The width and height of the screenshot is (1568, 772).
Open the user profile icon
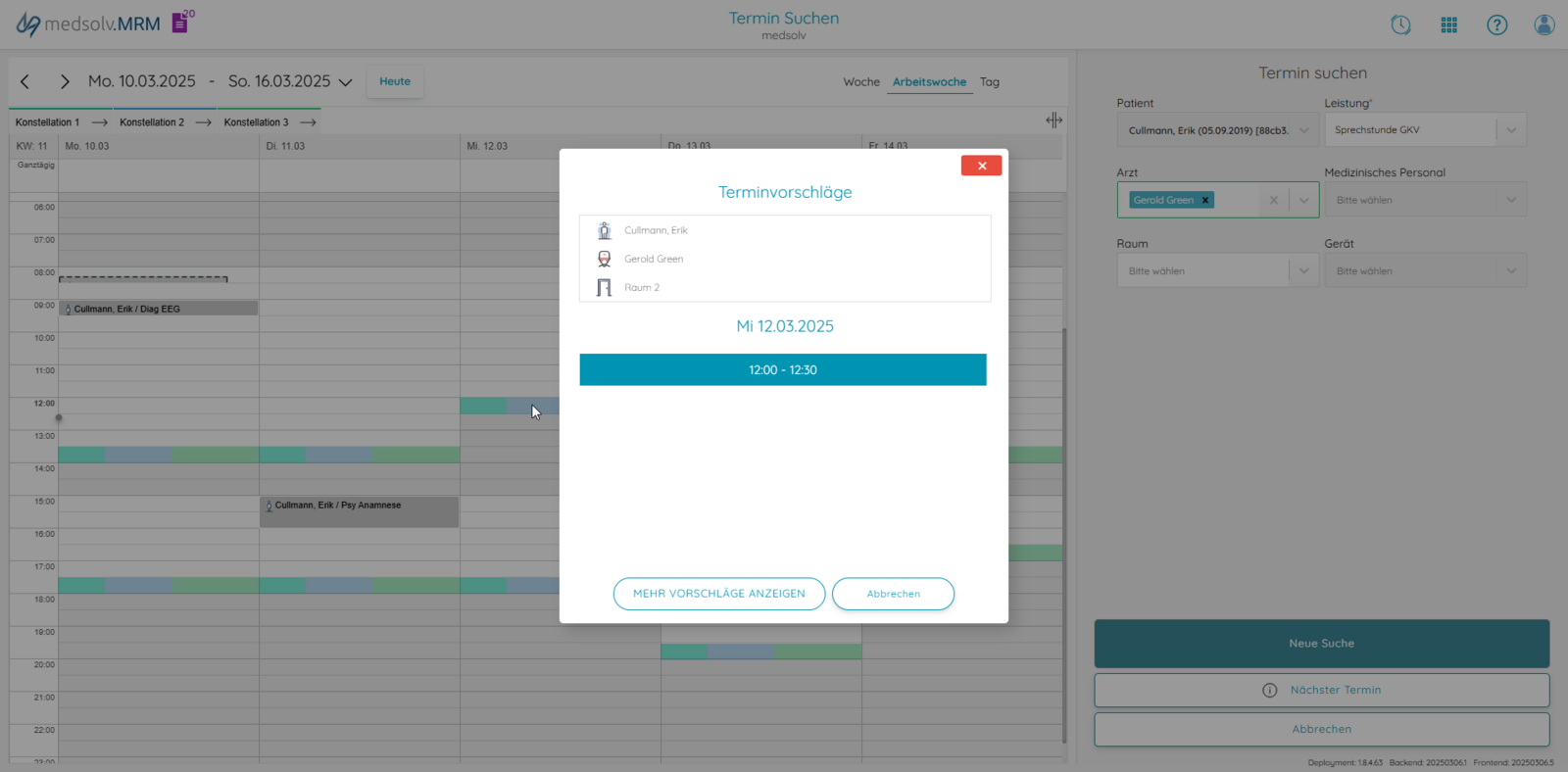[1544, 25]
